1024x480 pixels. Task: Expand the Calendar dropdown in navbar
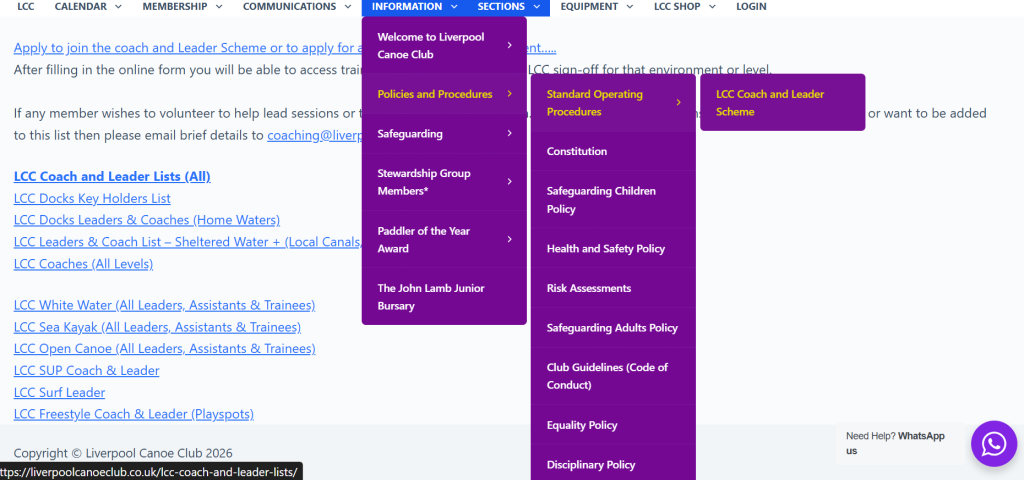point(88,7)
